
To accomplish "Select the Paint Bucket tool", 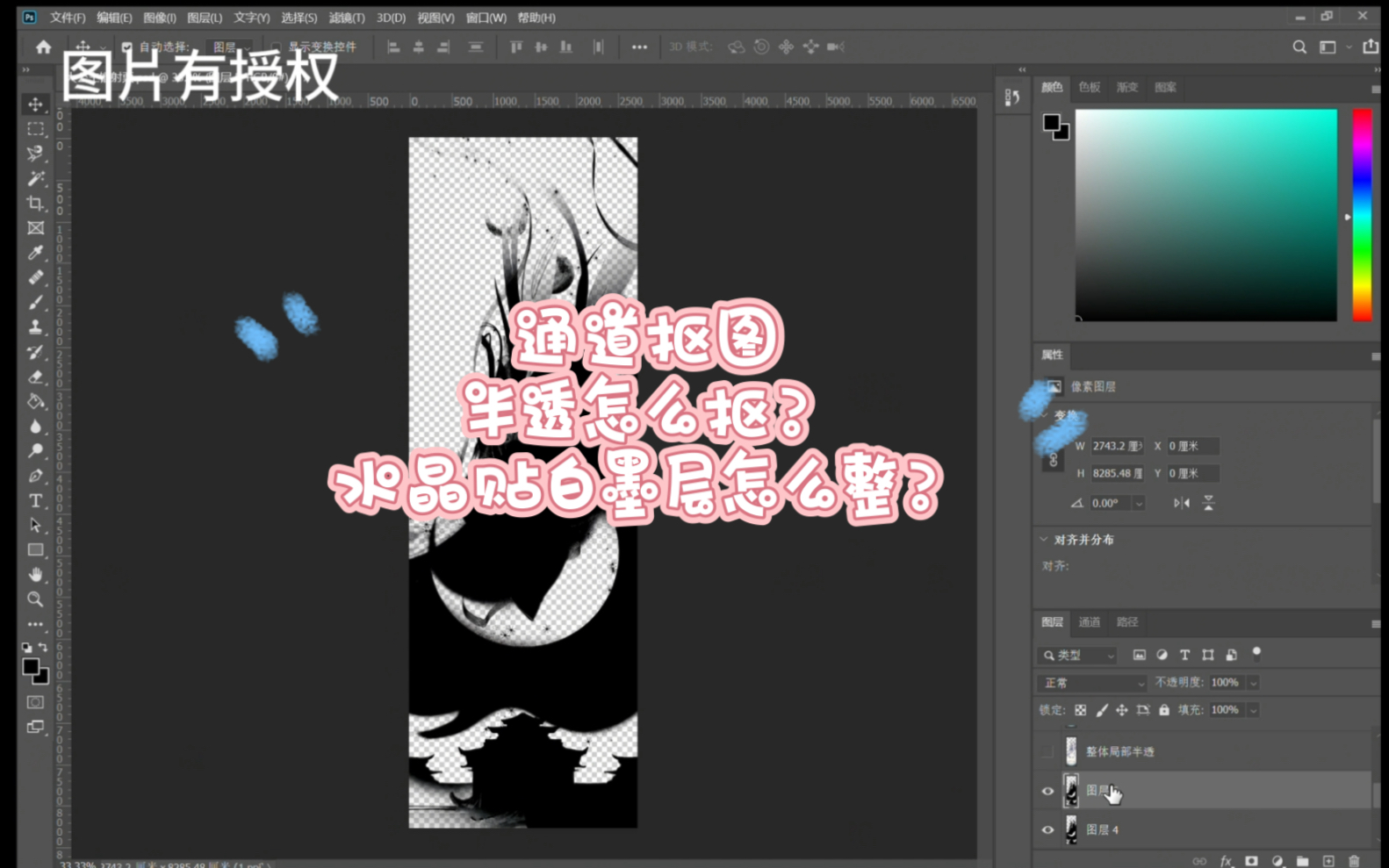I will 35,401.
